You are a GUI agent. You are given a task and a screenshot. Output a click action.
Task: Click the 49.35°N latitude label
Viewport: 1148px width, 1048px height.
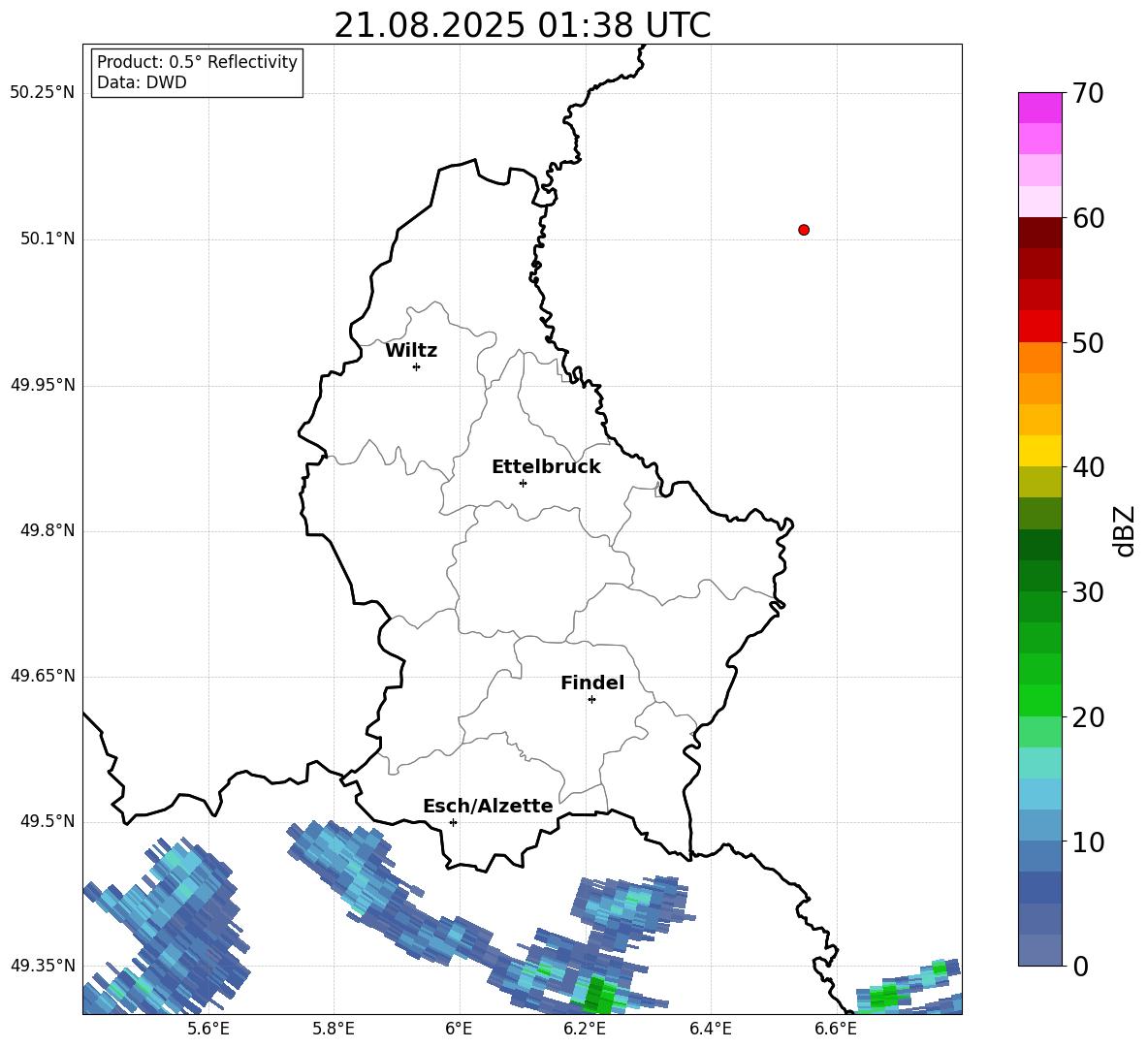(43, 966)
